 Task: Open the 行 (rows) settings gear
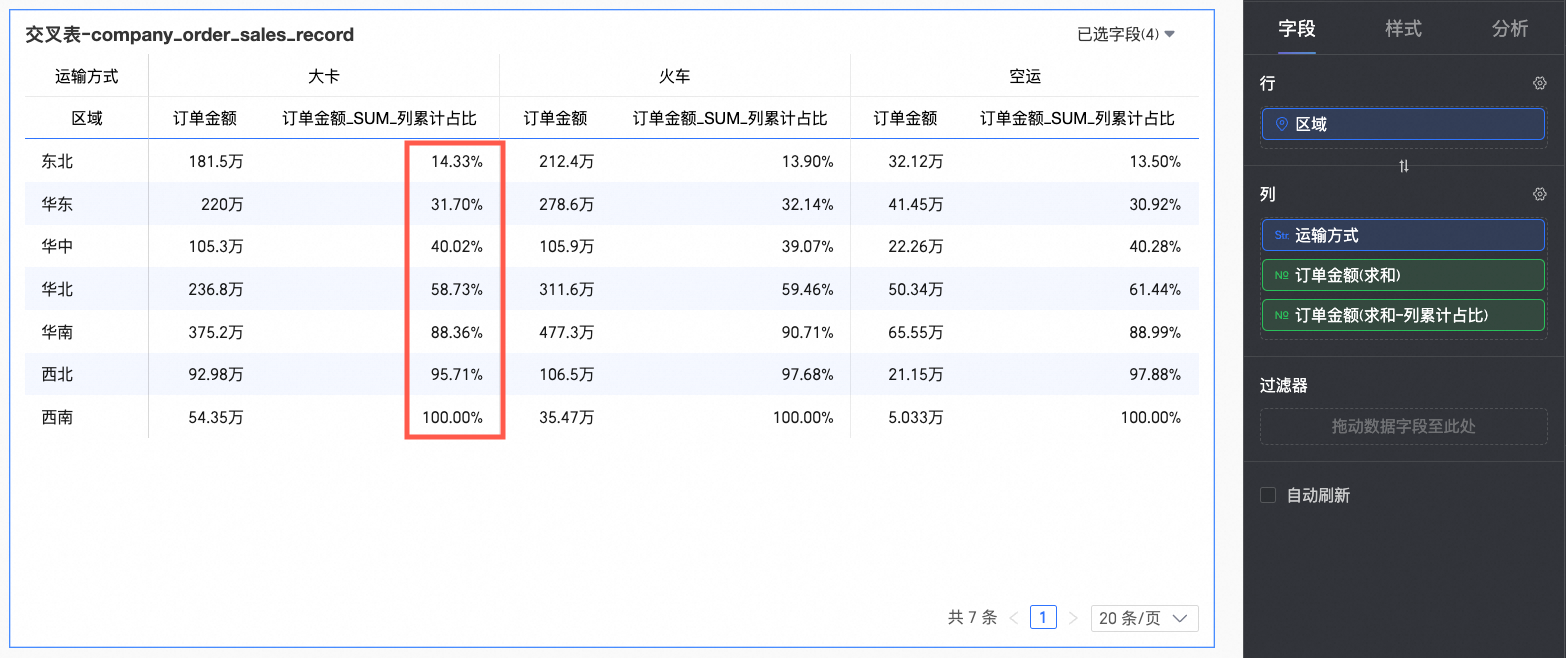pyautogui.click(x=1540, y=84)
